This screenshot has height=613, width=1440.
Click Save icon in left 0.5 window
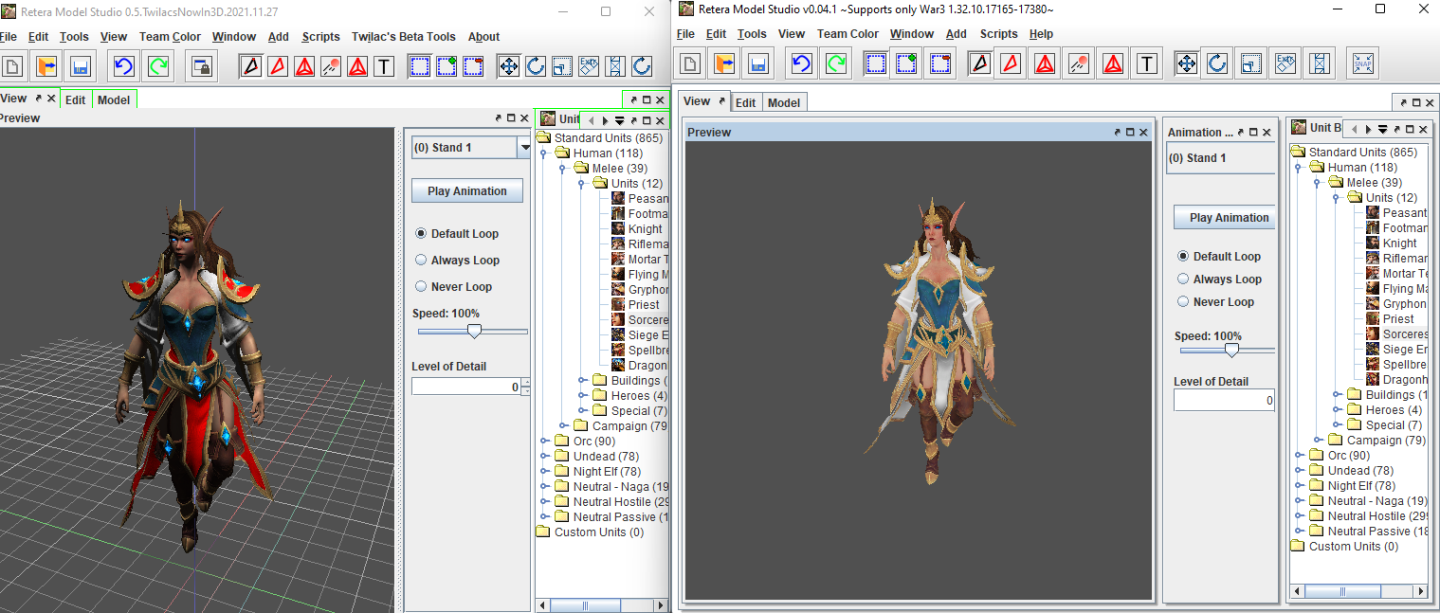(80, 67)
